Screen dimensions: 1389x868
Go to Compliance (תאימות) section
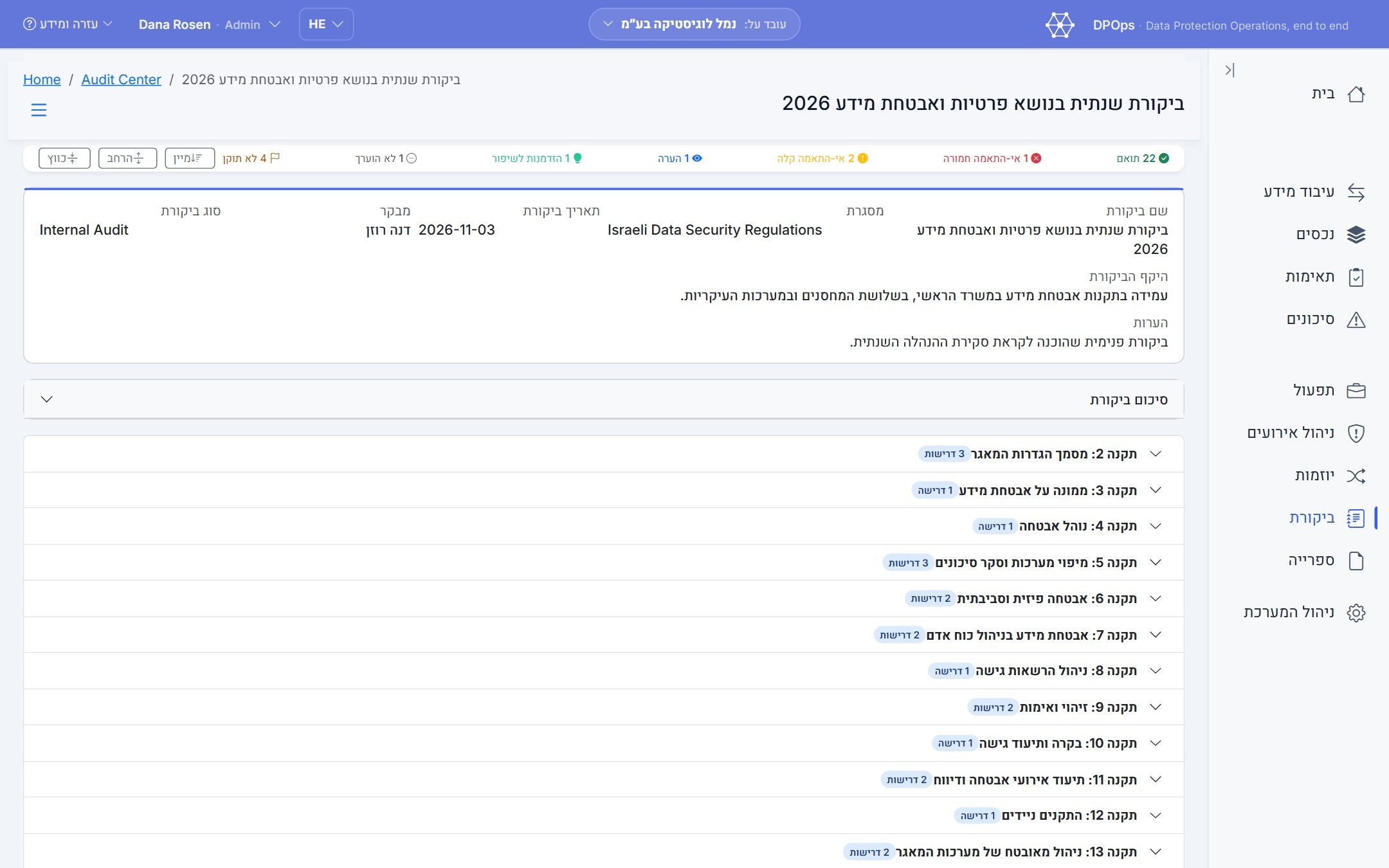(1325, 276)
